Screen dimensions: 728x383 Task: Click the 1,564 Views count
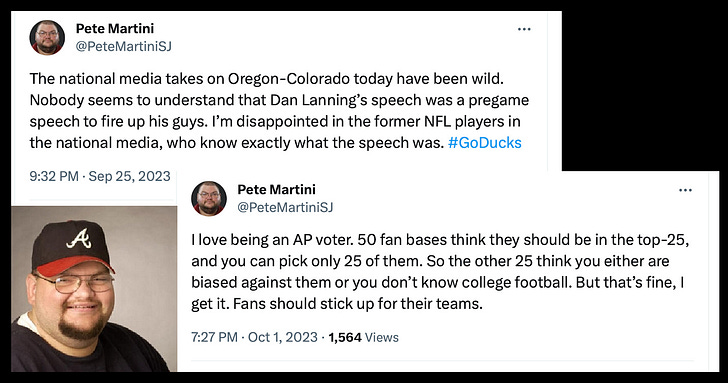click(x=364, y=338)
